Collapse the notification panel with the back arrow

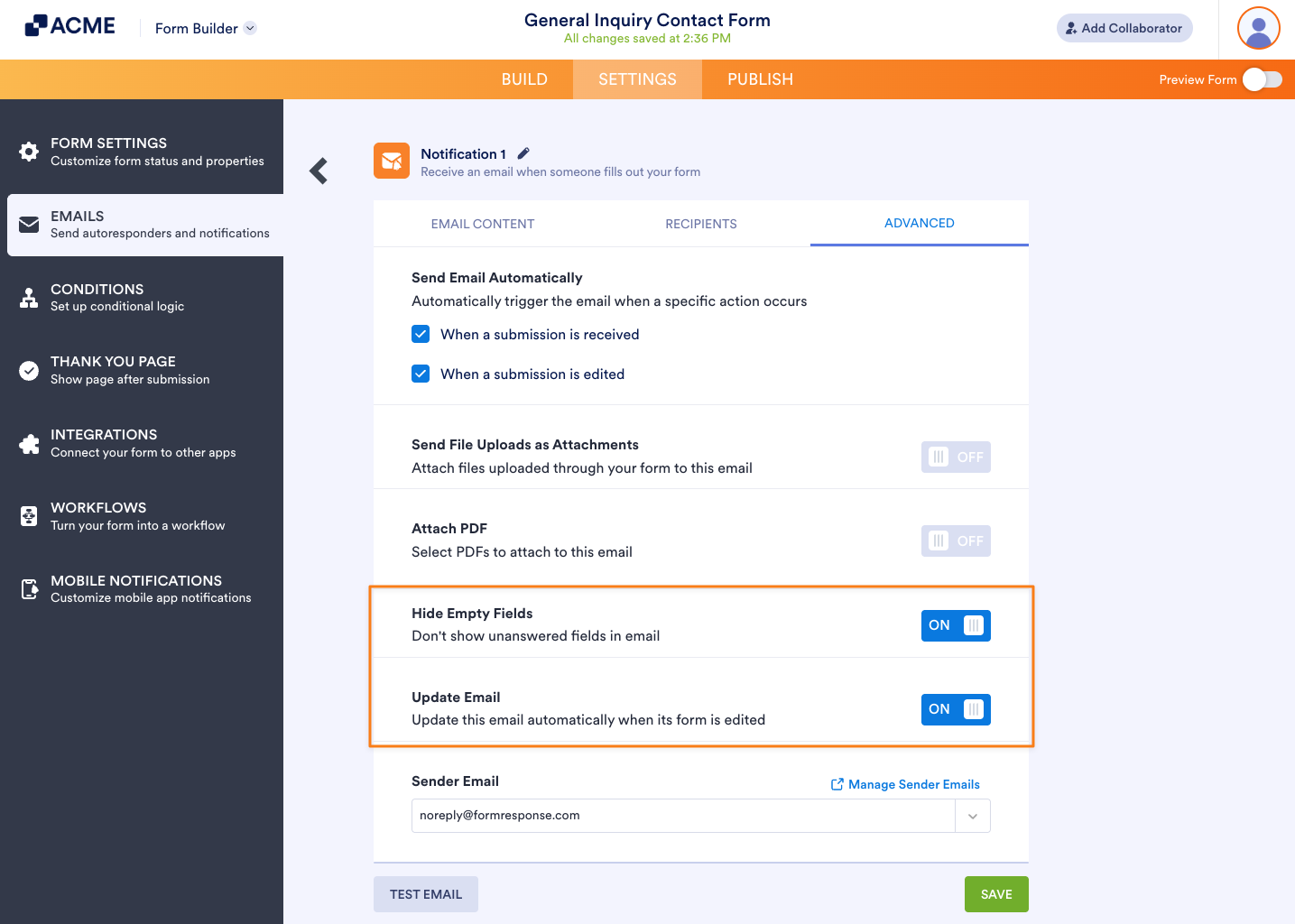[x=318, y=171]
